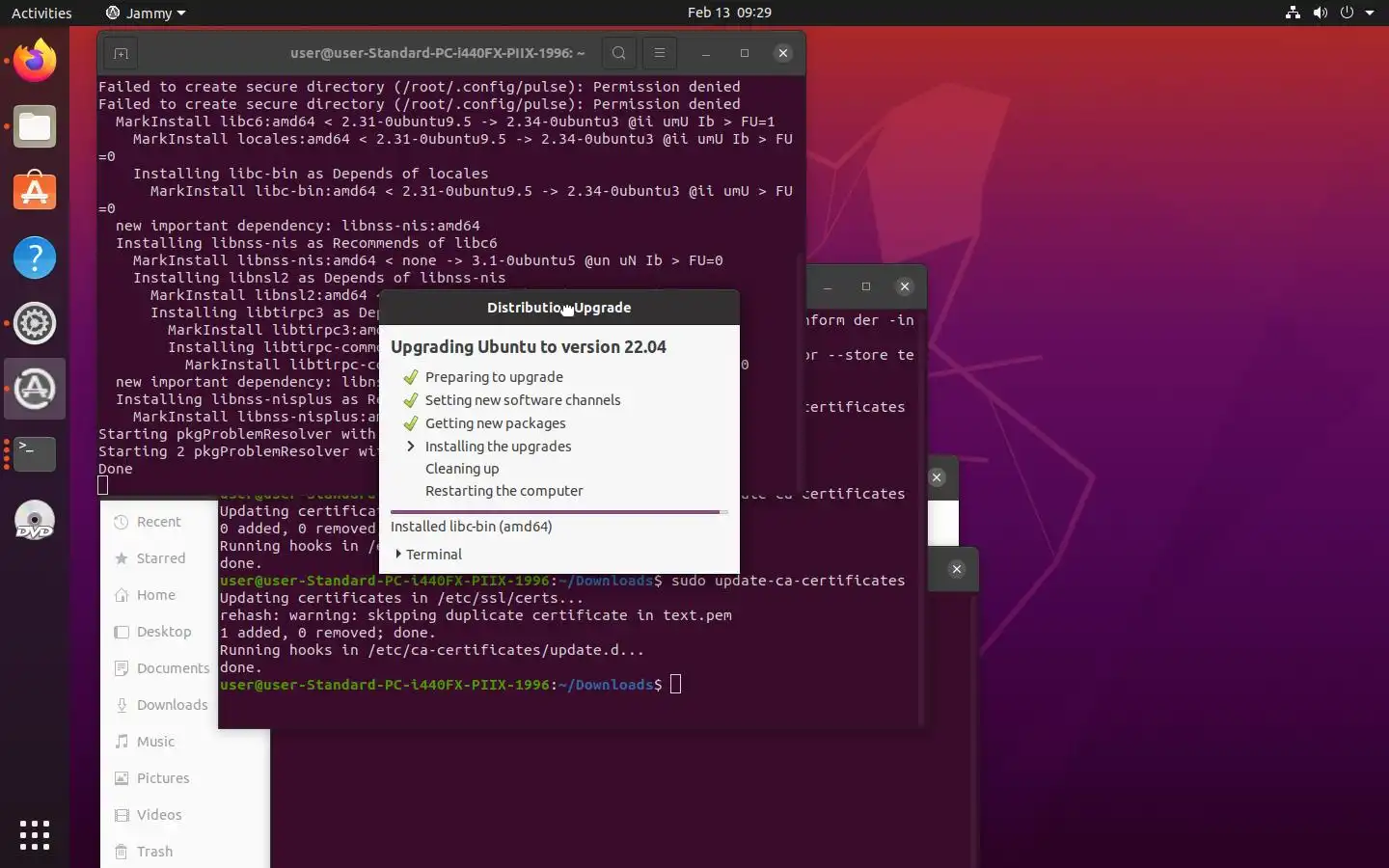
Task: Open hamburger menu in terminal header
Action: 660,53
